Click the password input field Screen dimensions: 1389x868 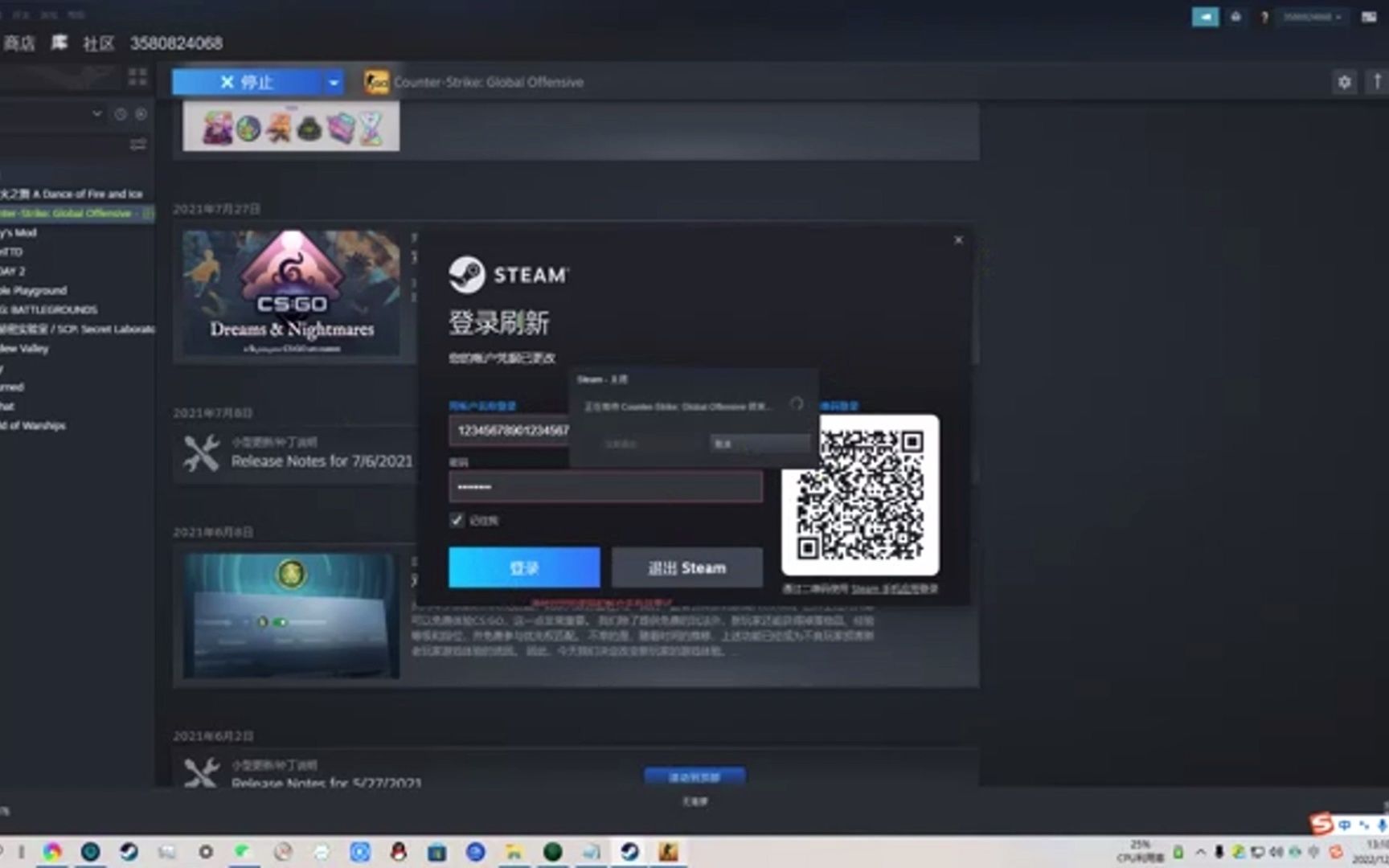[x=605, y=487]
